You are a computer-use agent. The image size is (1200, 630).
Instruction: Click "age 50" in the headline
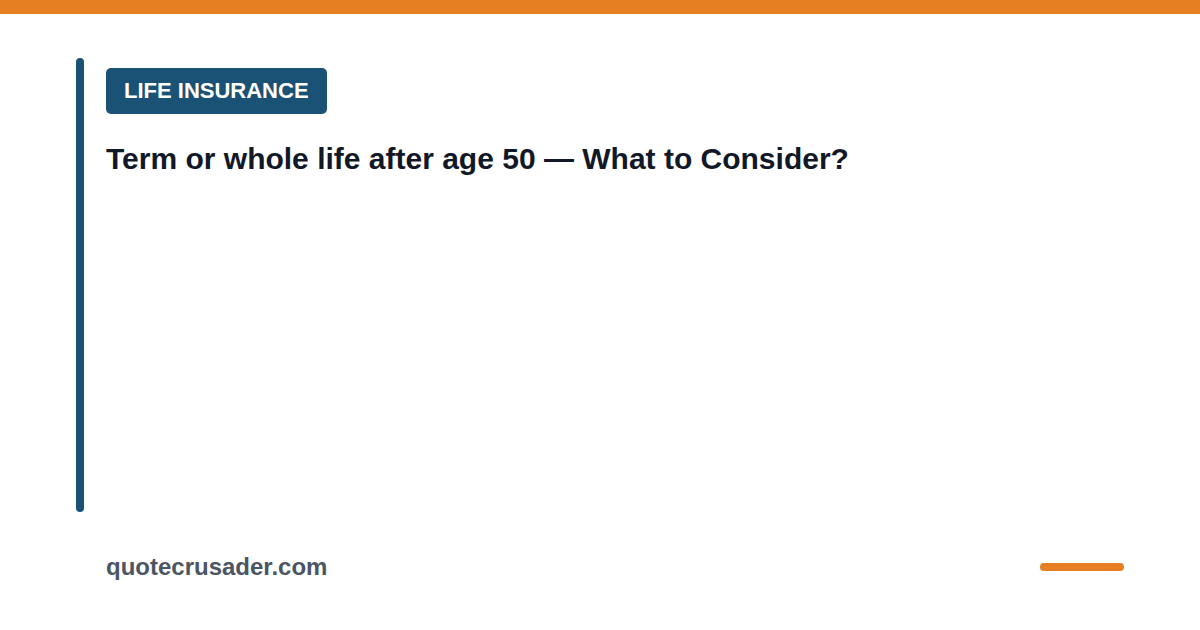(x=489, y=160)
